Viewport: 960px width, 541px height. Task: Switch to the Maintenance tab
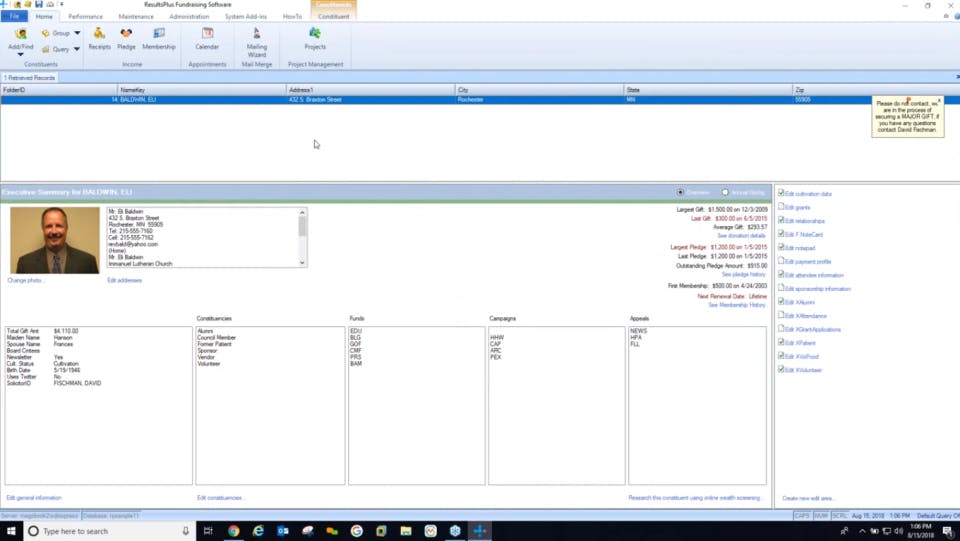(136, 17)
